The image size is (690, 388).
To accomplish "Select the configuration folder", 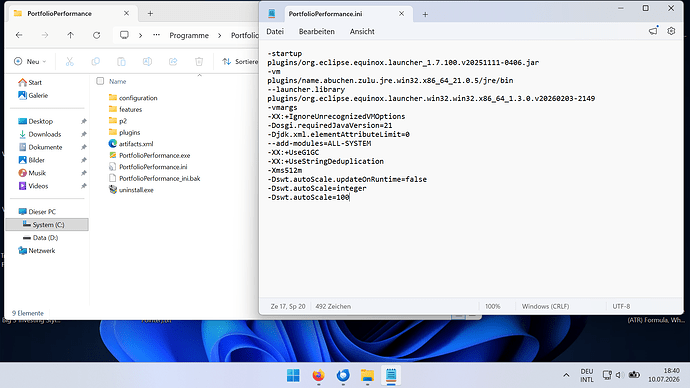I will click(x=133, y=98).
